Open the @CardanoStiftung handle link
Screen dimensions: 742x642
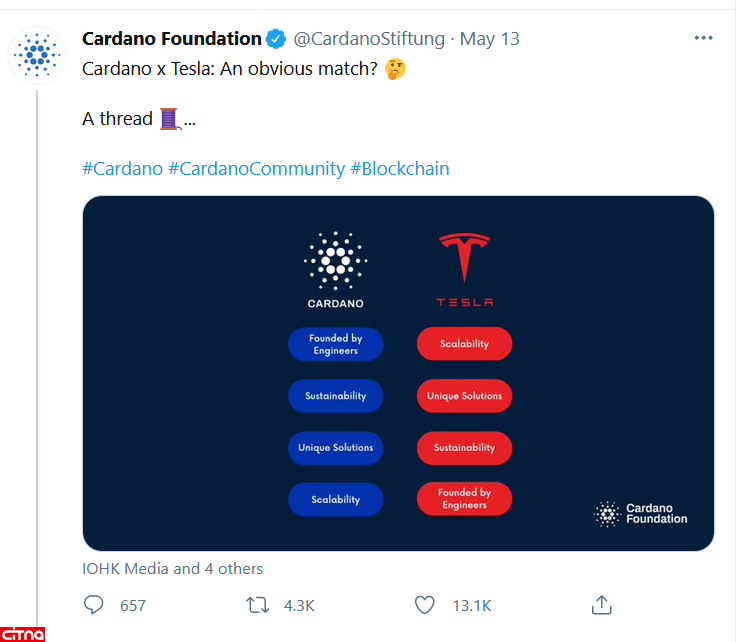tap(368, 39)
